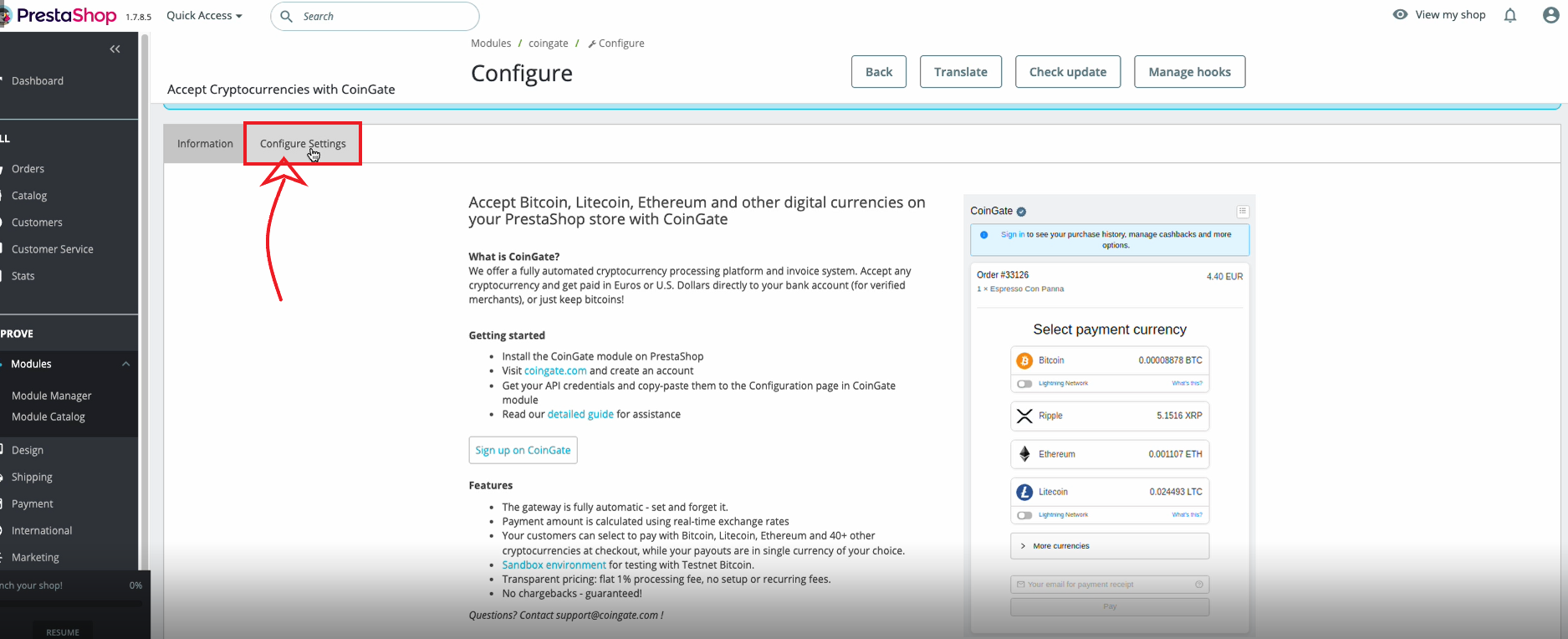Open Module Manager
The image size is (1568, 639).
[52, 396]
